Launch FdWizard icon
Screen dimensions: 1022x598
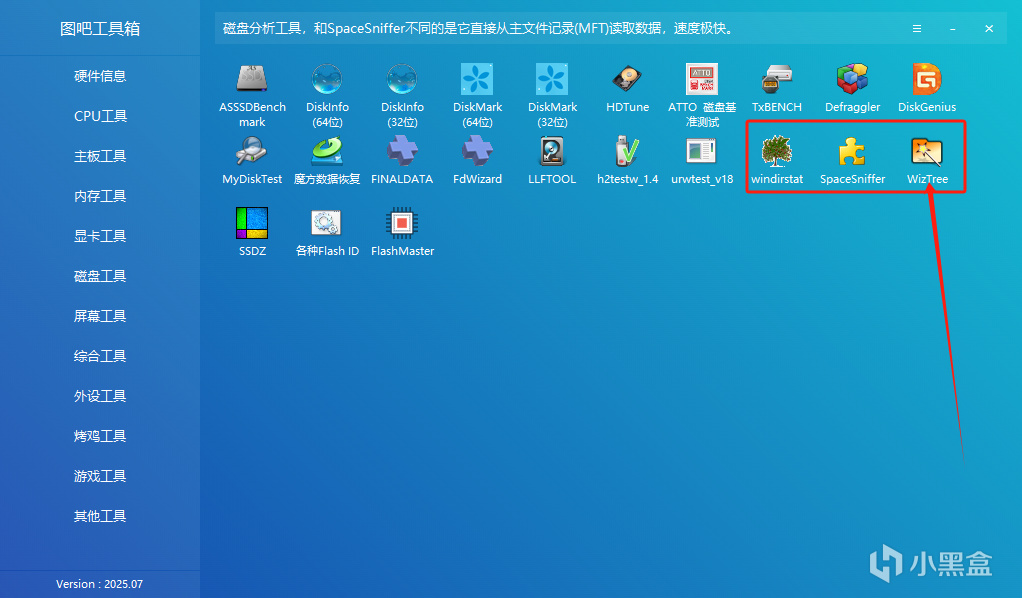[477, 160]
